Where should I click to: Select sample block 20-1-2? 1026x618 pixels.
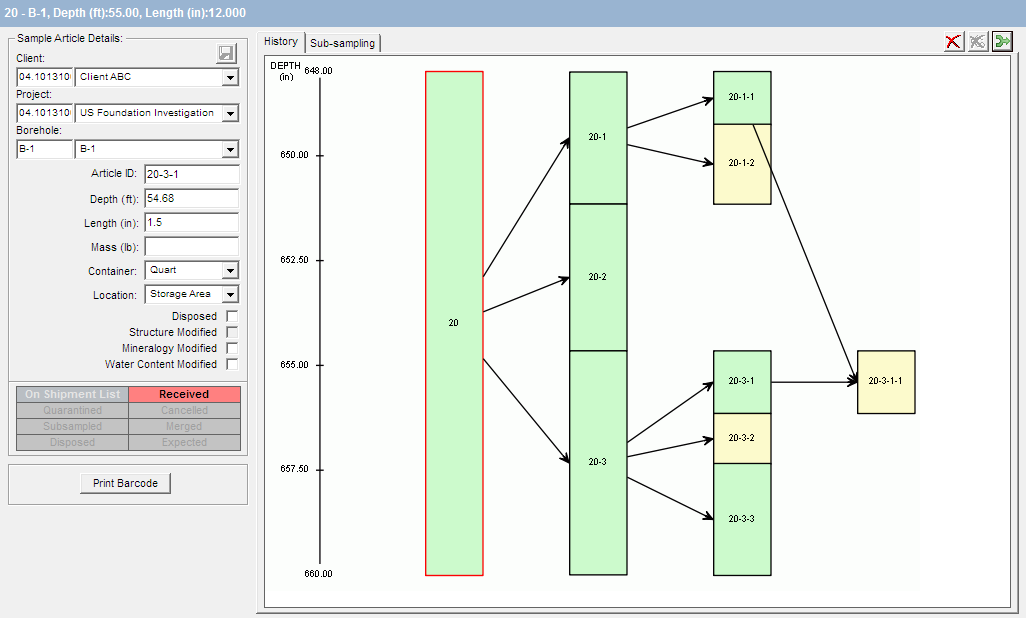[x=742, y=164]
